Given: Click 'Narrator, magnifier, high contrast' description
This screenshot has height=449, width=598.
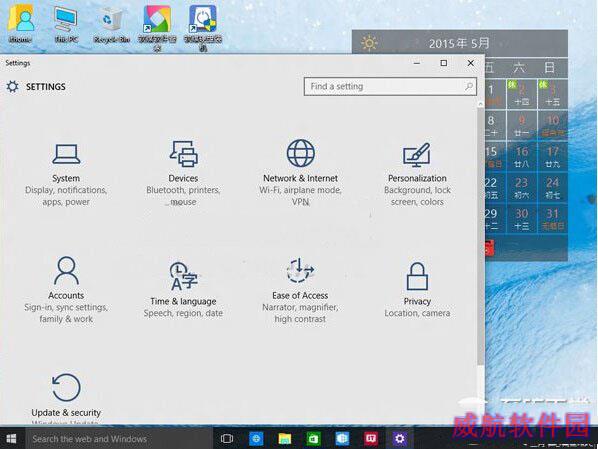Looking at the screenshot, I should (300, 313).
